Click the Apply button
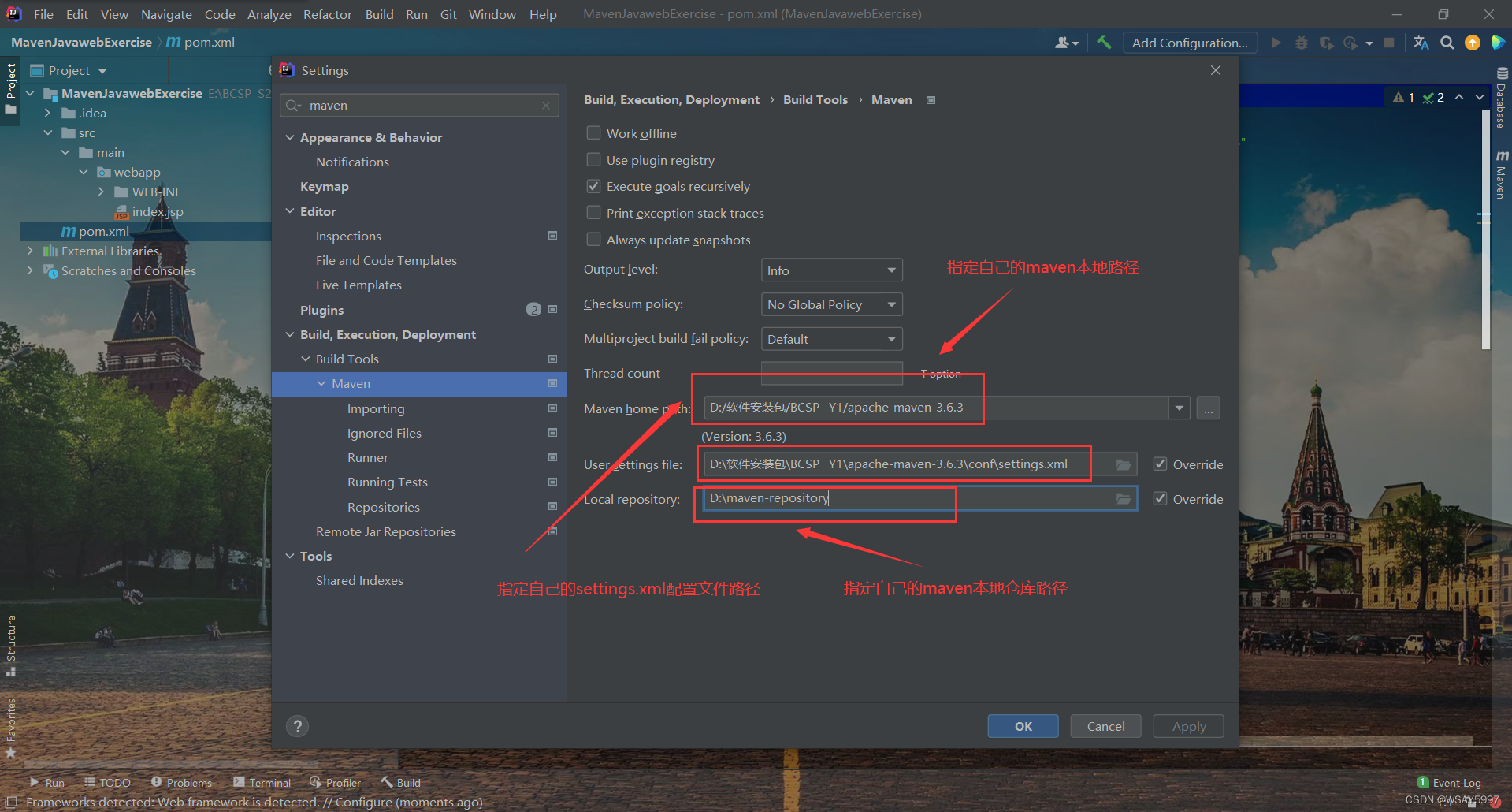The image size is (1512, 812). 1188,726
